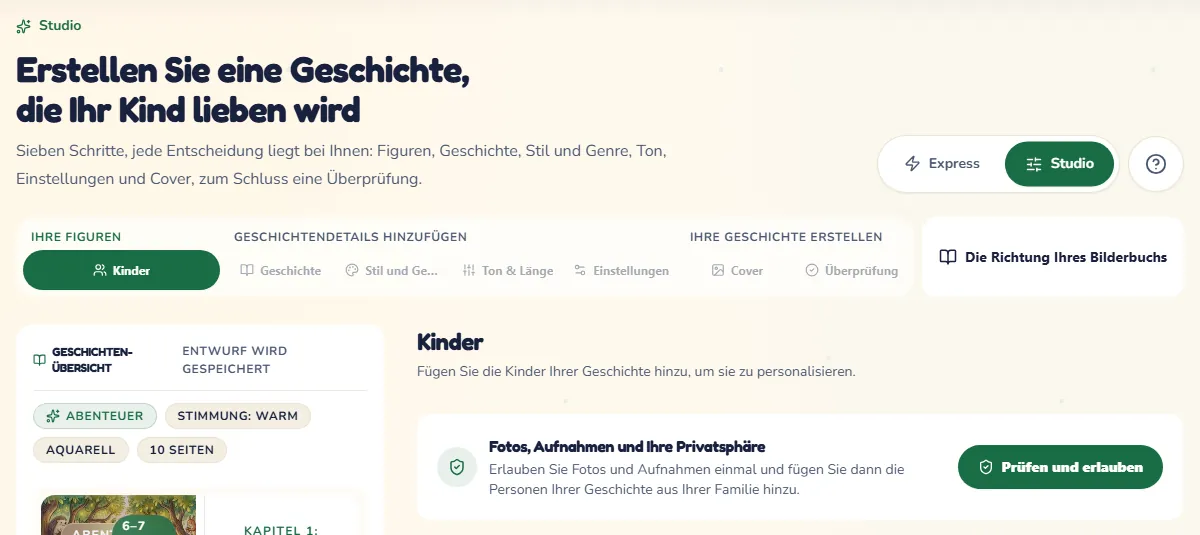The image size is (1200, 535).
Task: Click the Kapitel 1 heading
Action: tap(281, 531)
